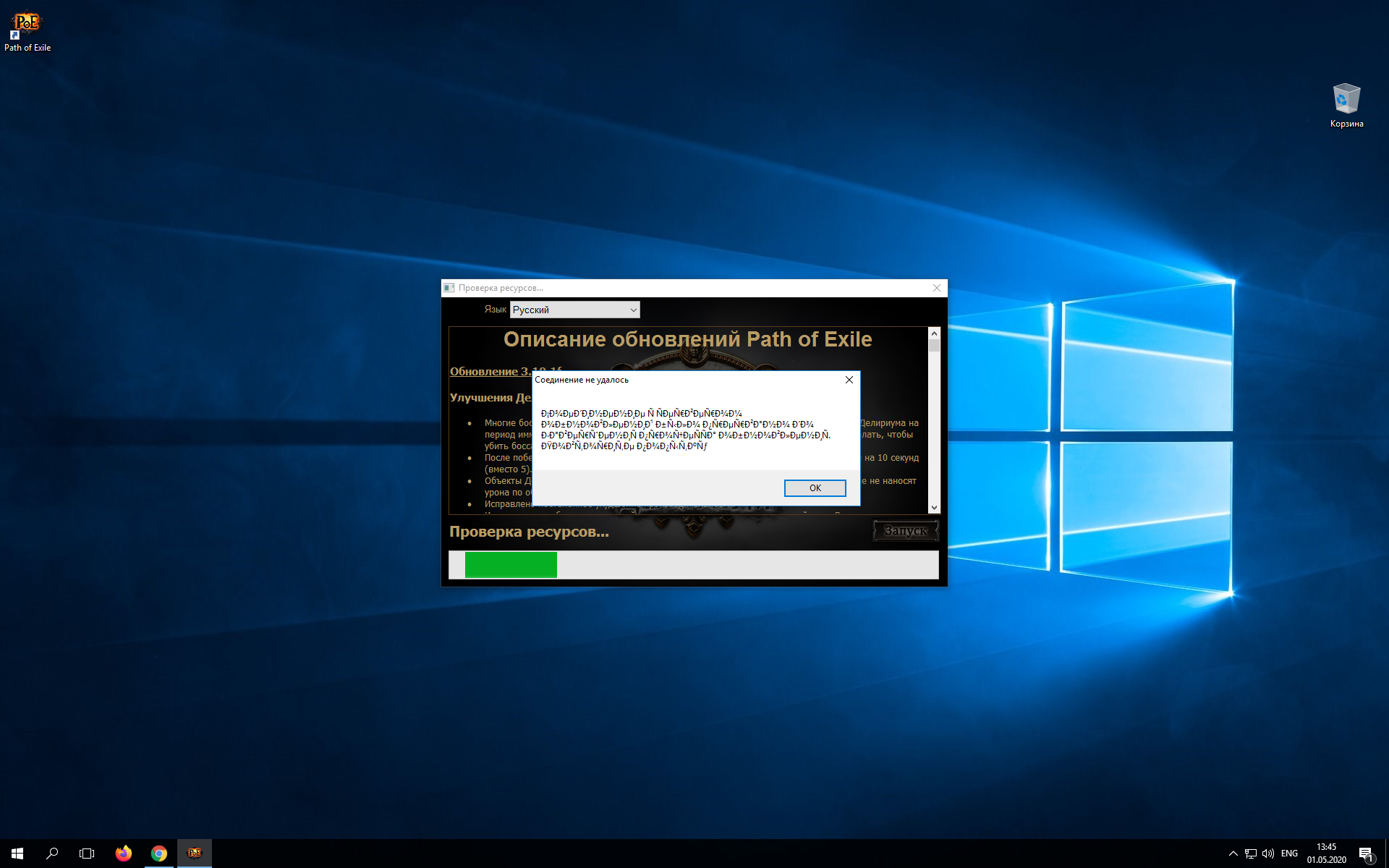
Task: Click the launcher title bar window icon
Action: point(449,288)
